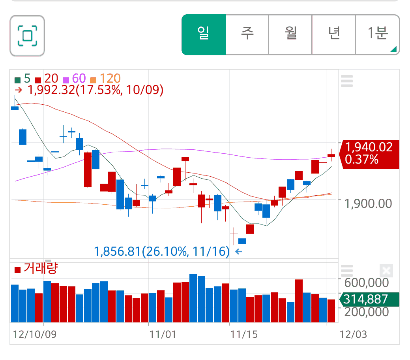Click the red 20-day moving average swatch

coord(38,80)
